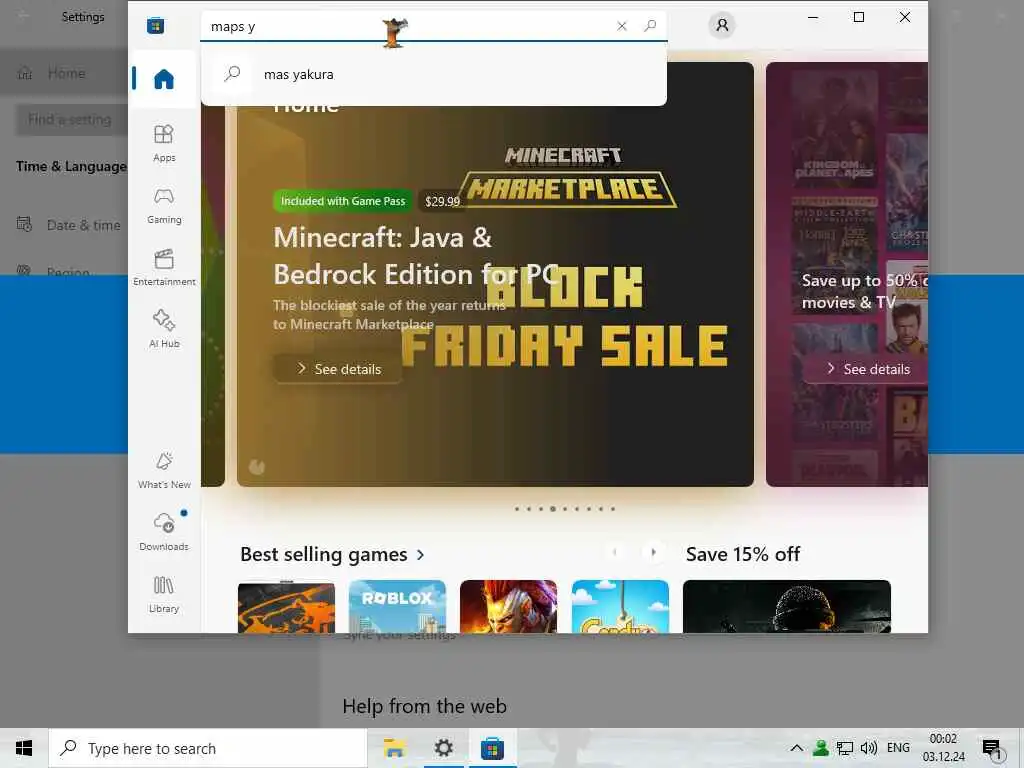This screenshot has width=1024, height=768.
Task: Click Find a setting field in Settings
Action: [x=72, y=120]
